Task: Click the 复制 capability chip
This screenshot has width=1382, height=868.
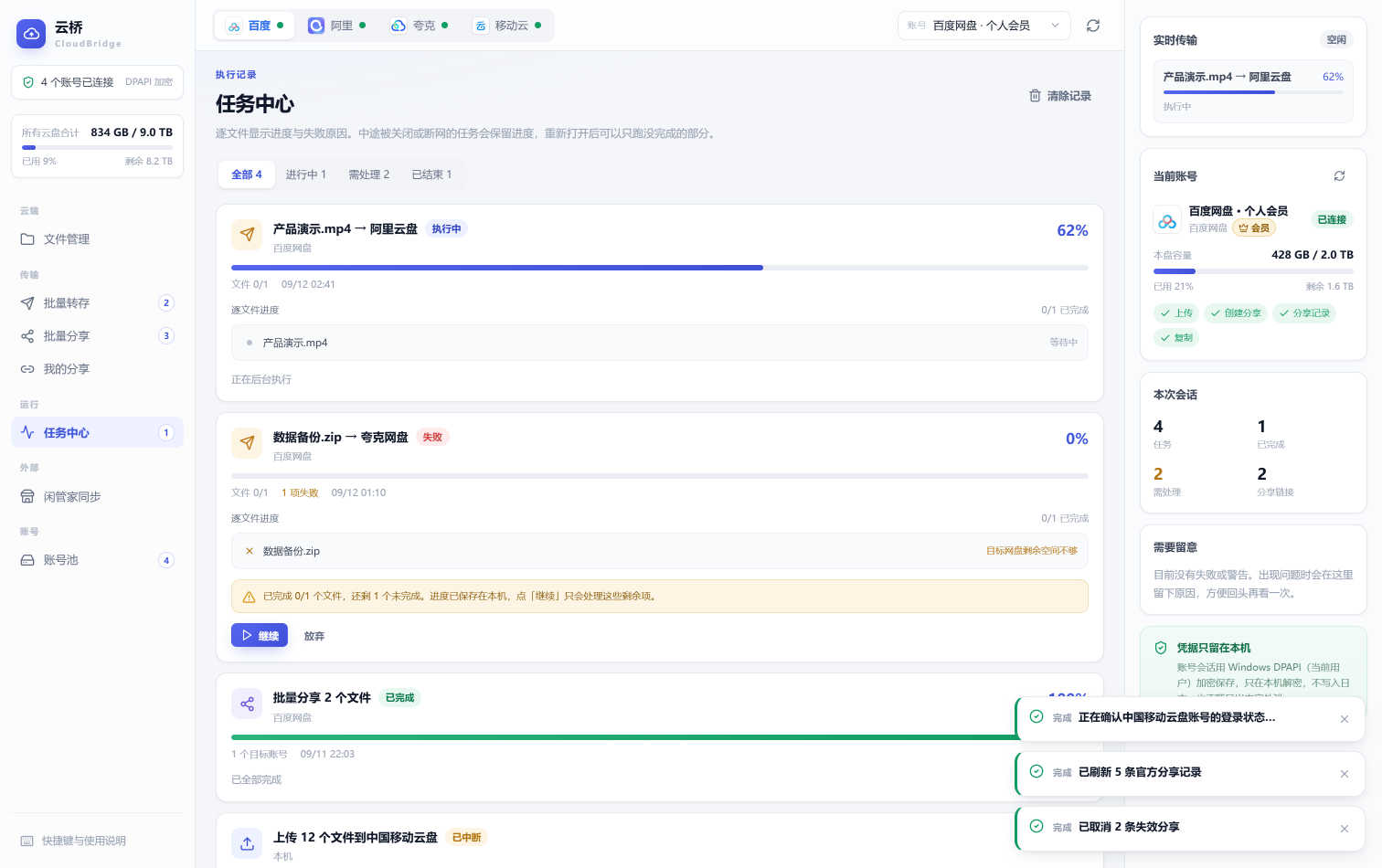Action: pos(1176,338)
